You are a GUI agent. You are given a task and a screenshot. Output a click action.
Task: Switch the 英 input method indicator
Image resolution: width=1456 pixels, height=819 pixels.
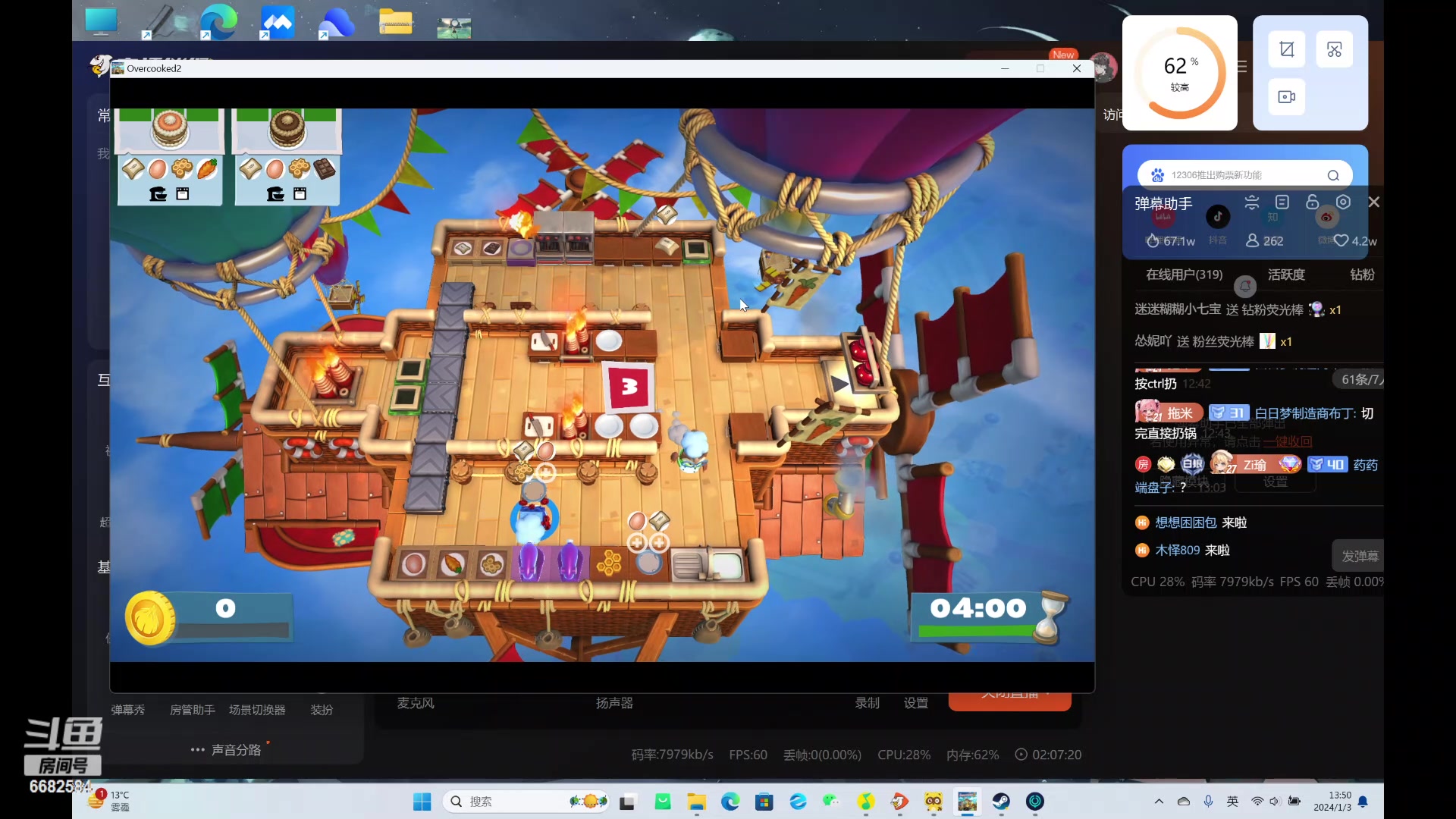coord(1233,802)
